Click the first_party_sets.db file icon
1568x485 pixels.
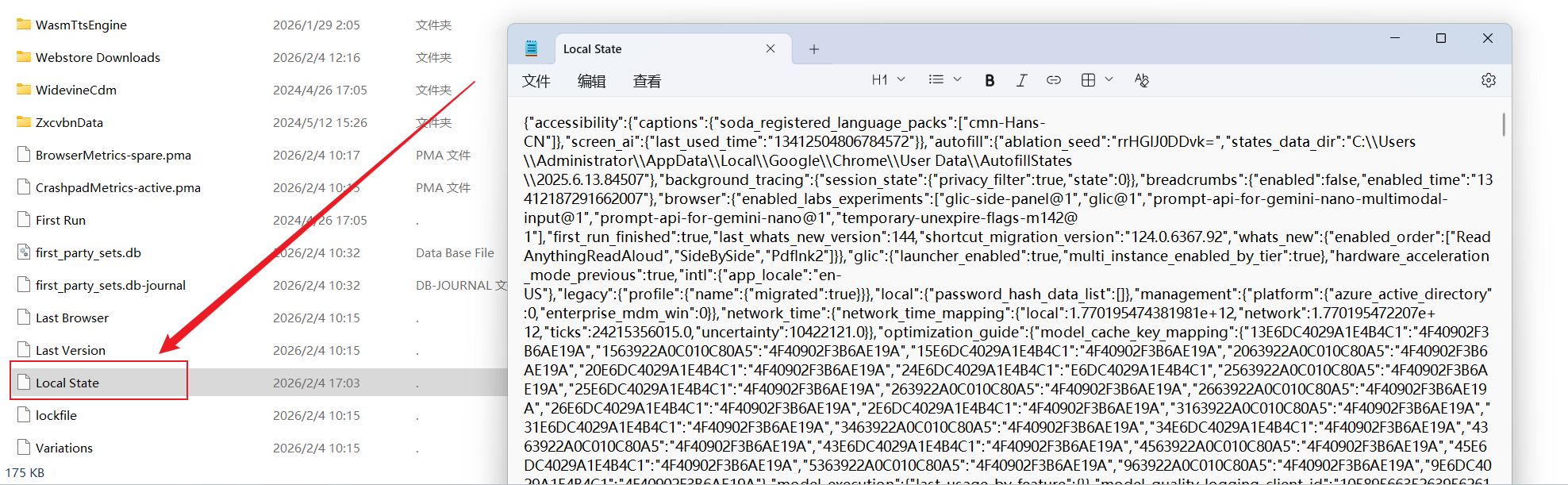click(24, 252)
